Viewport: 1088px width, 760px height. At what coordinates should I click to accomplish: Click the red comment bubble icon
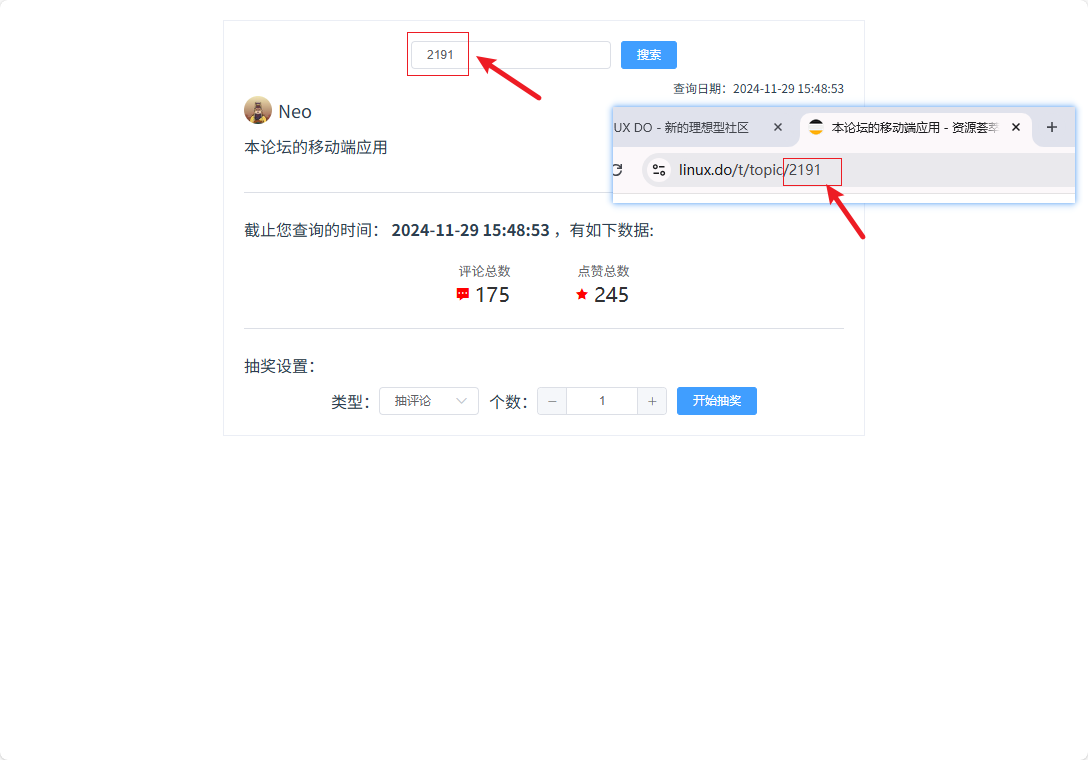point(462,294)
